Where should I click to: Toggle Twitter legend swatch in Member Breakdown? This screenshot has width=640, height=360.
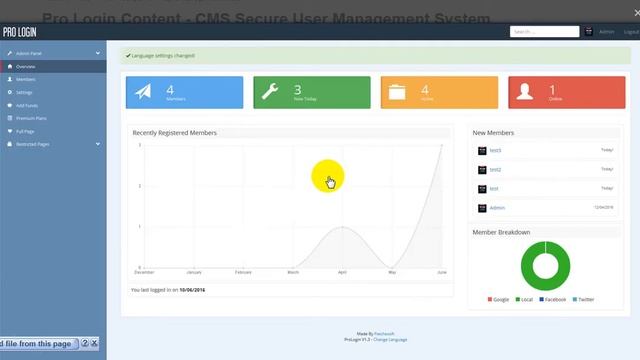coord(575,300)
